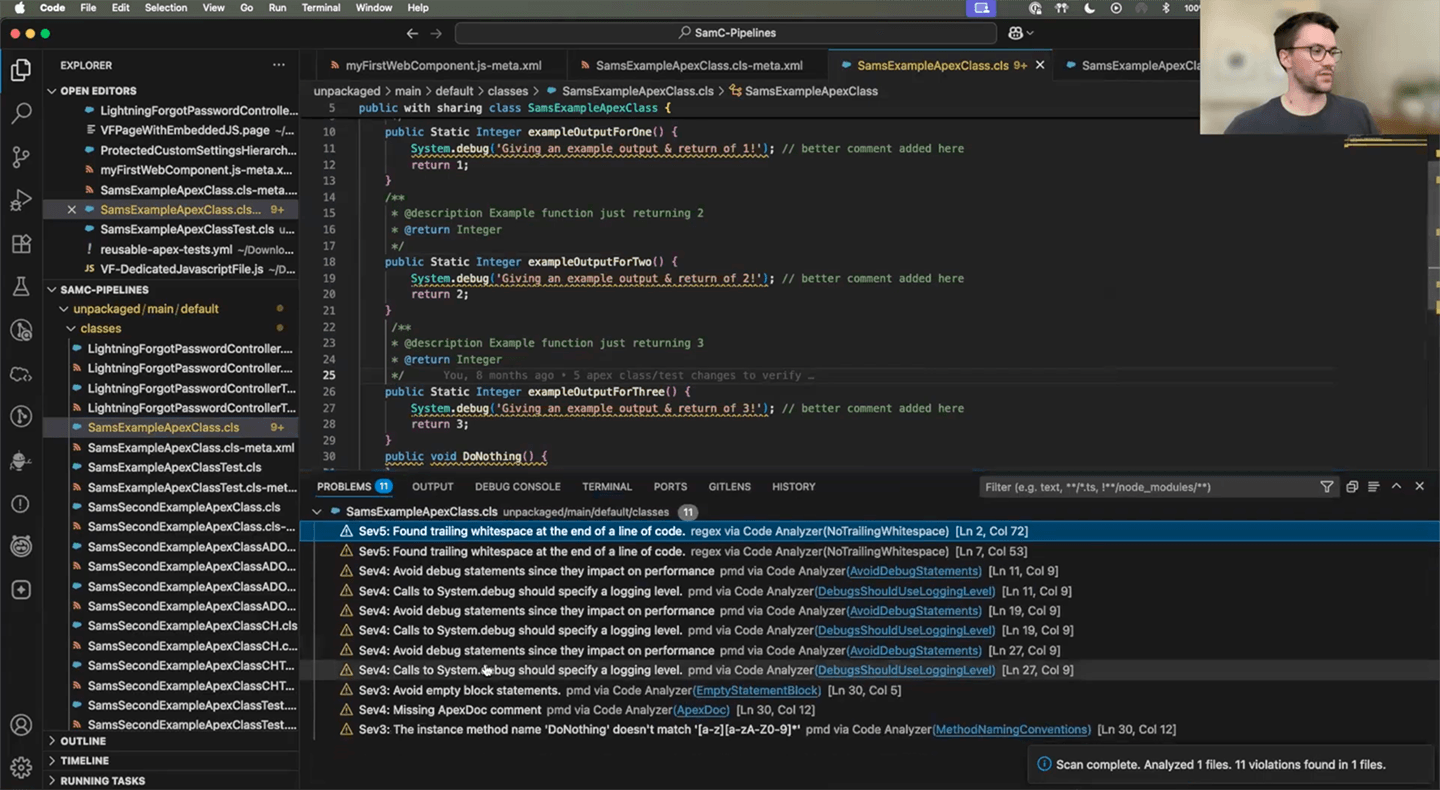
Task: Click the funnel filter icon in Problems toolbar
Action: (x=1327, y=487)
